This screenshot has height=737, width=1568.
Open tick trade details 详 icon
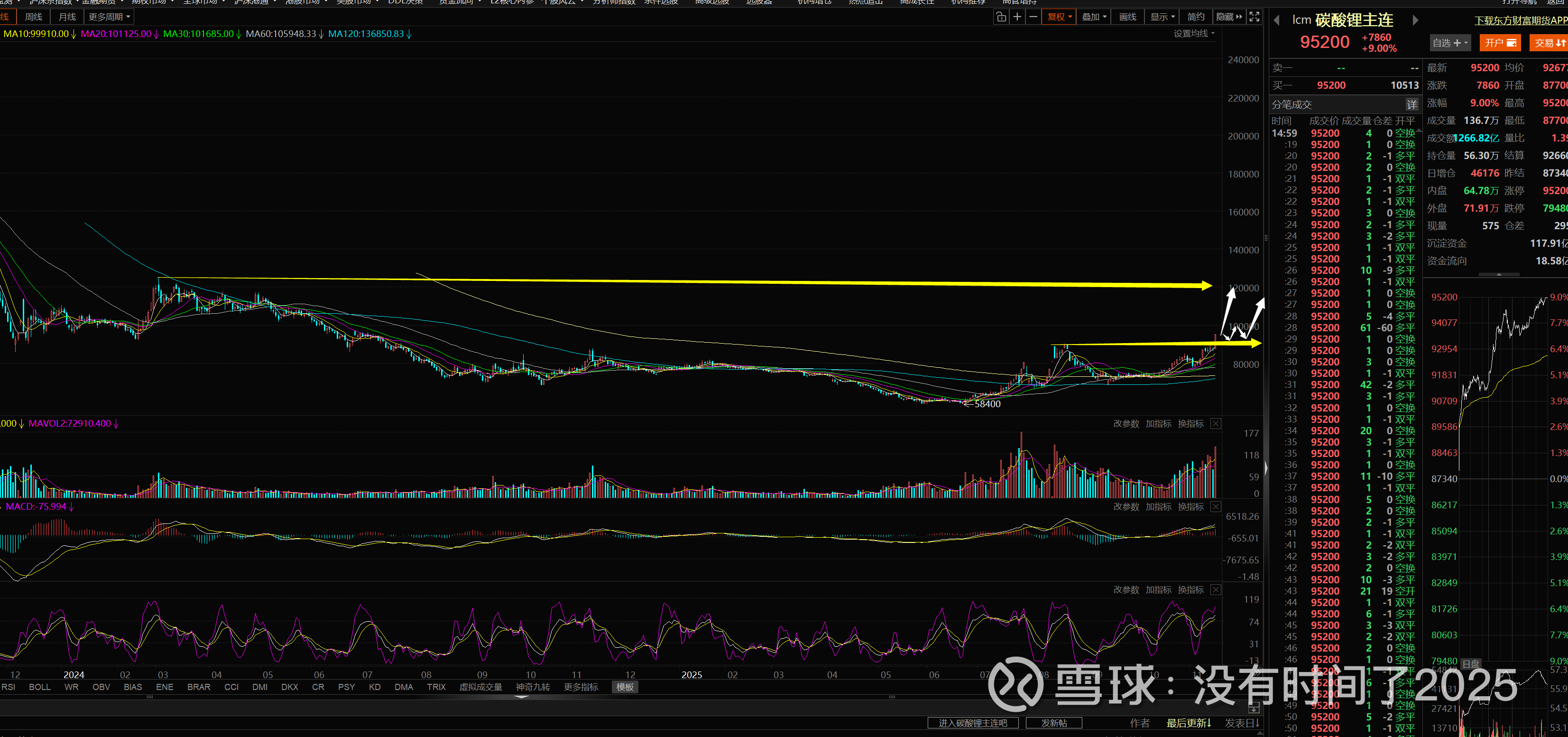pos(1412,104)
